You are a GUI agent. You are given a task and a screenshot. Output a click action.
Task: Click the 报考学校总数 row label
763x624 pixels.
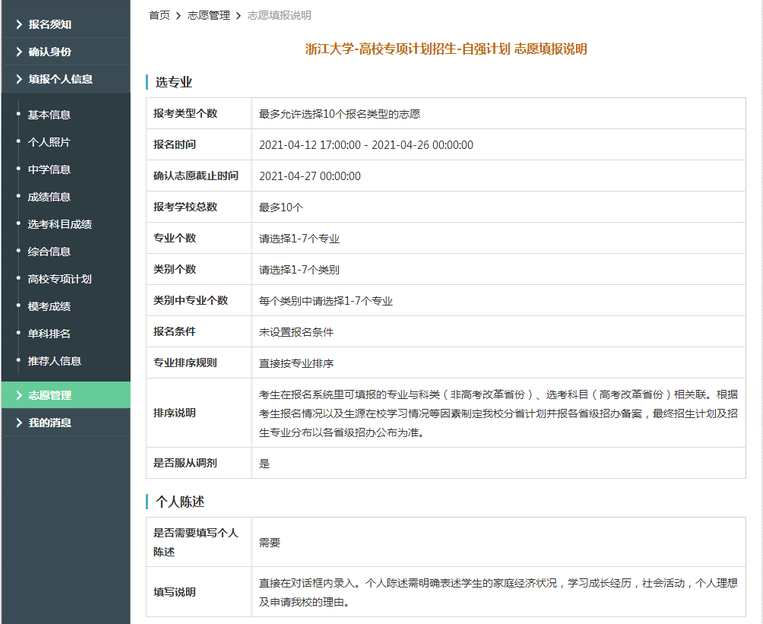click(185, 207)
